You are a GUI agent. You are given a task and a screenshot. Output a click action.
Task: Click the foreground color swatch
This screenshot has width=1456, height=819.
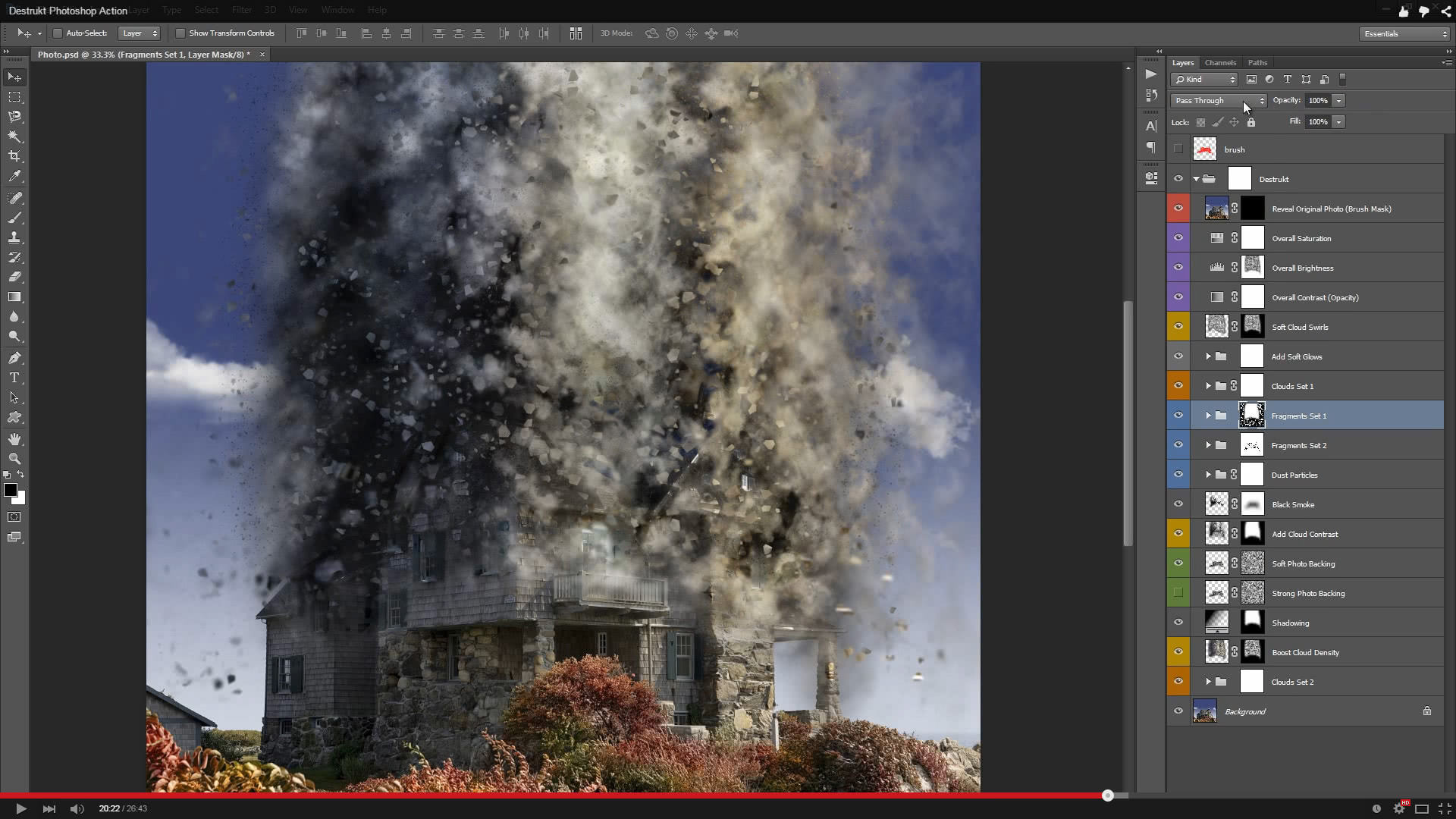coord(11,491)
